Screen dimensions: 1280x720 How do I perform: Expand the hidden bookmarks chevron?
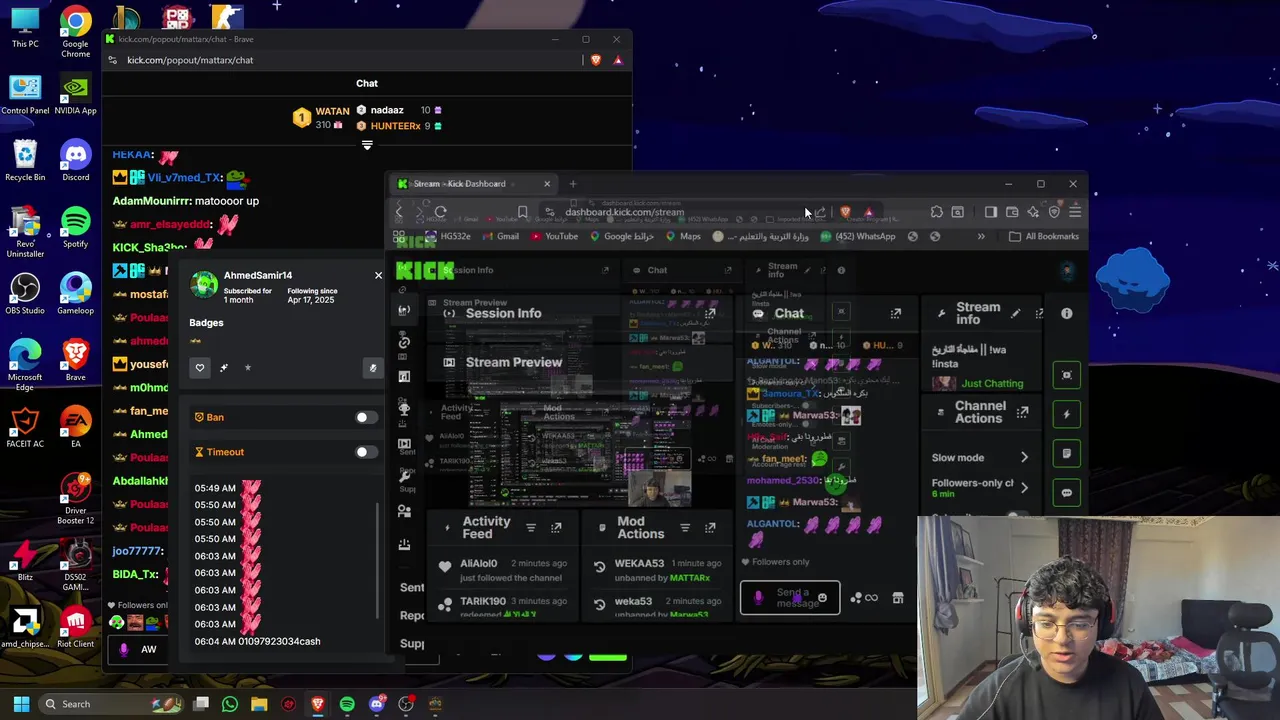pos(981,237)
